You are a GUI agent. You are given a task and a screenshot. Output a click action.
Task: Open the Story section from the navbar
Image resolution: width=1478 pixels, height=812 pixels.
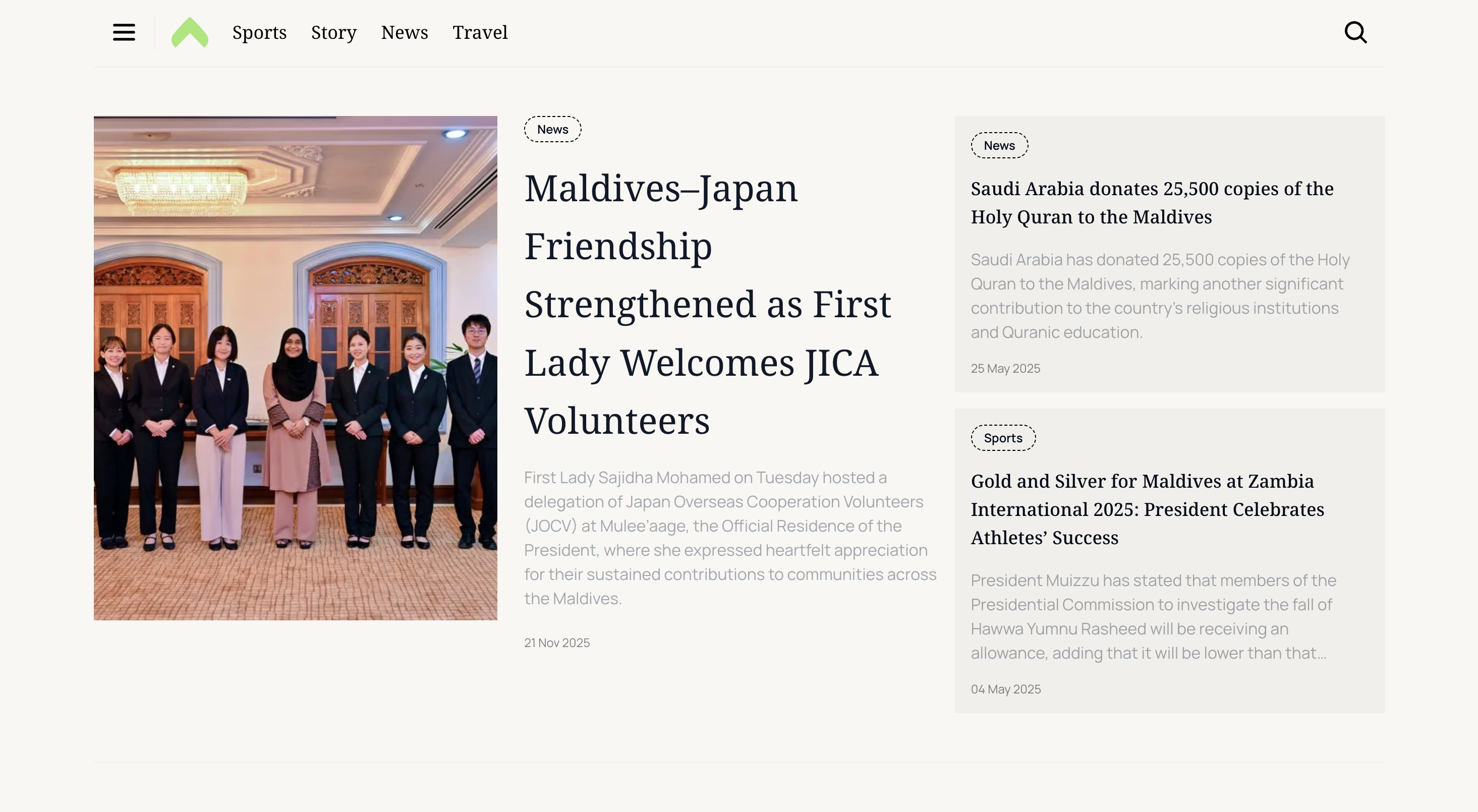pos(334,33)
